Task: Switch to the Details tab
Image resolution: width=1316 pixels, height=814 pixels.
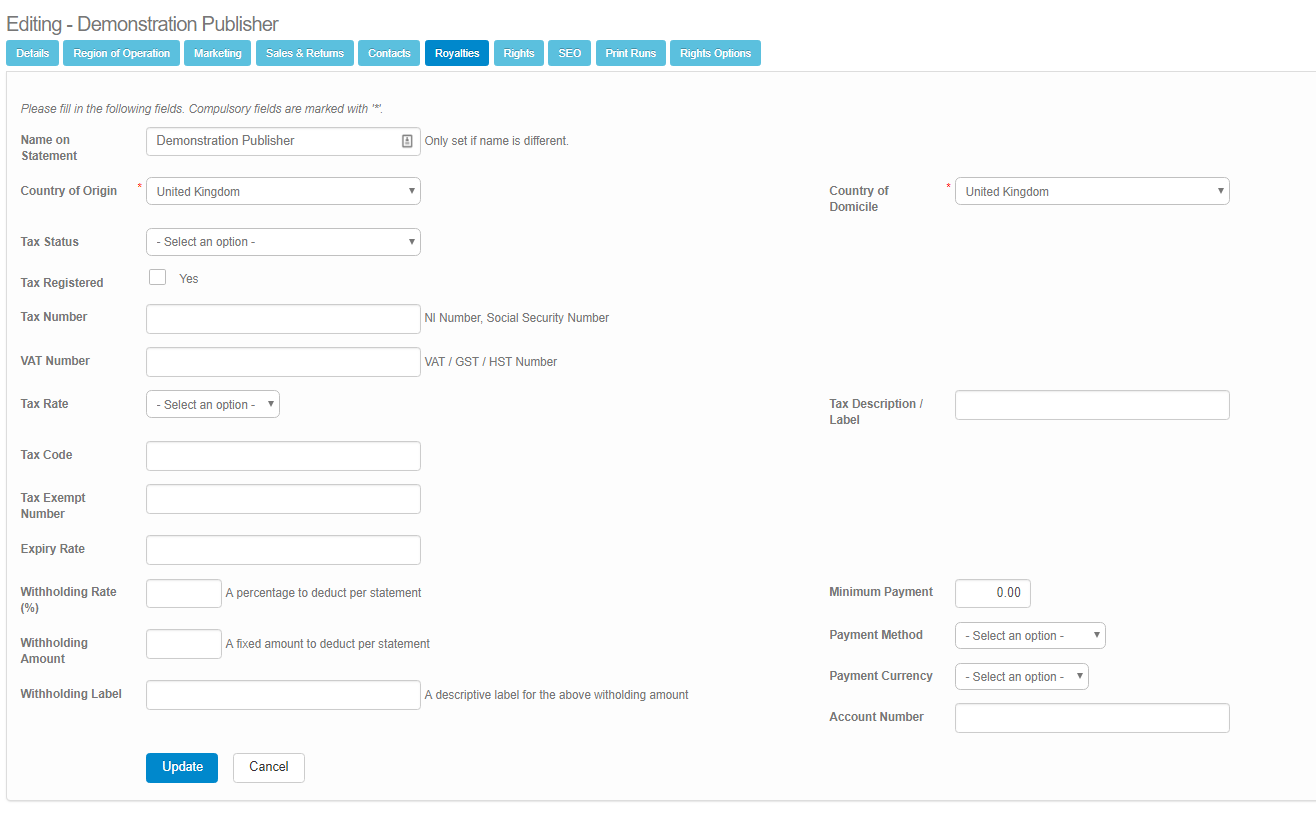Action: [x=32, y=53]
